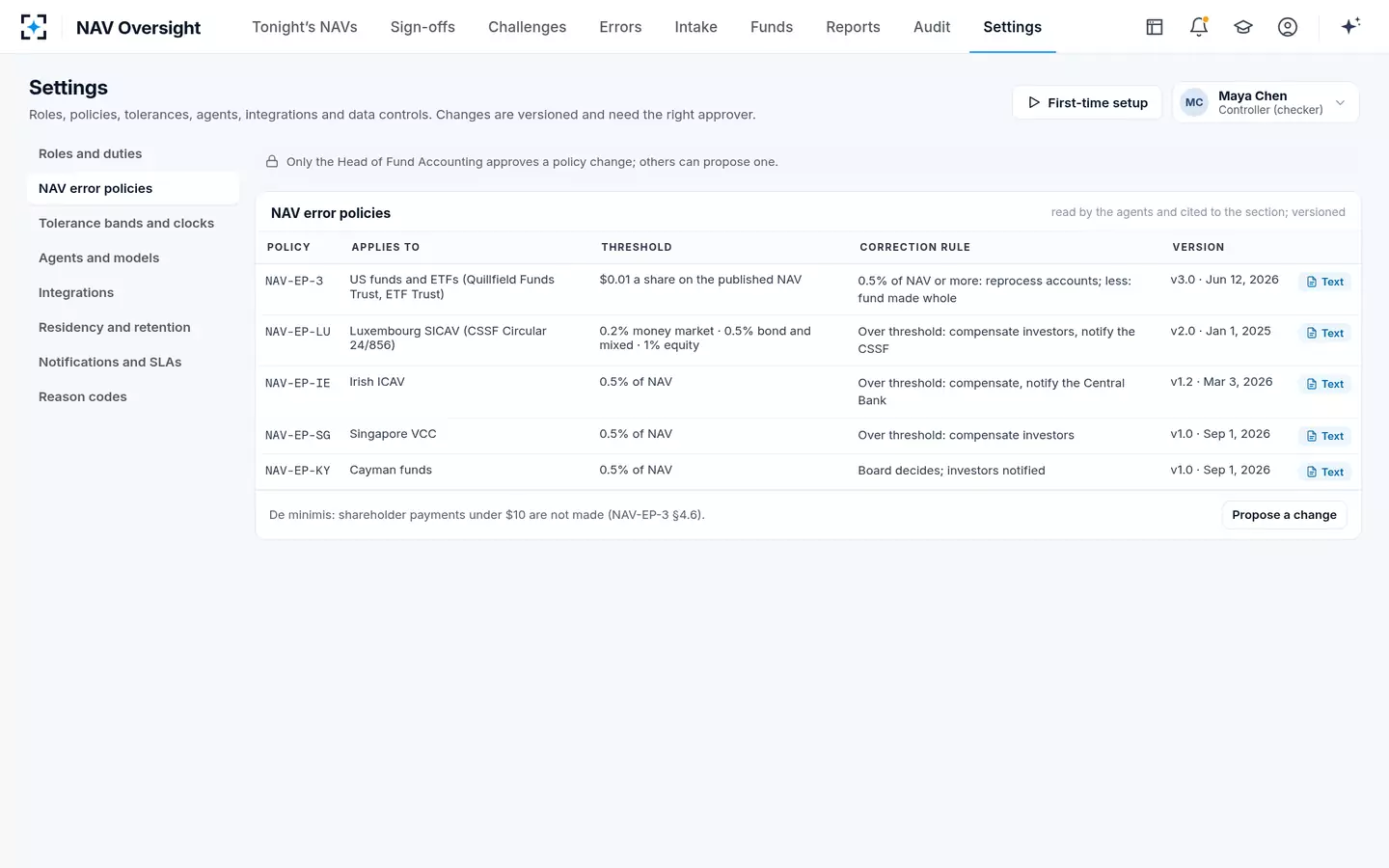The width and height of the screenshot is (1389, 868).
Task: Open the layout panel icon in header
Action: (x=1155, y=27)
